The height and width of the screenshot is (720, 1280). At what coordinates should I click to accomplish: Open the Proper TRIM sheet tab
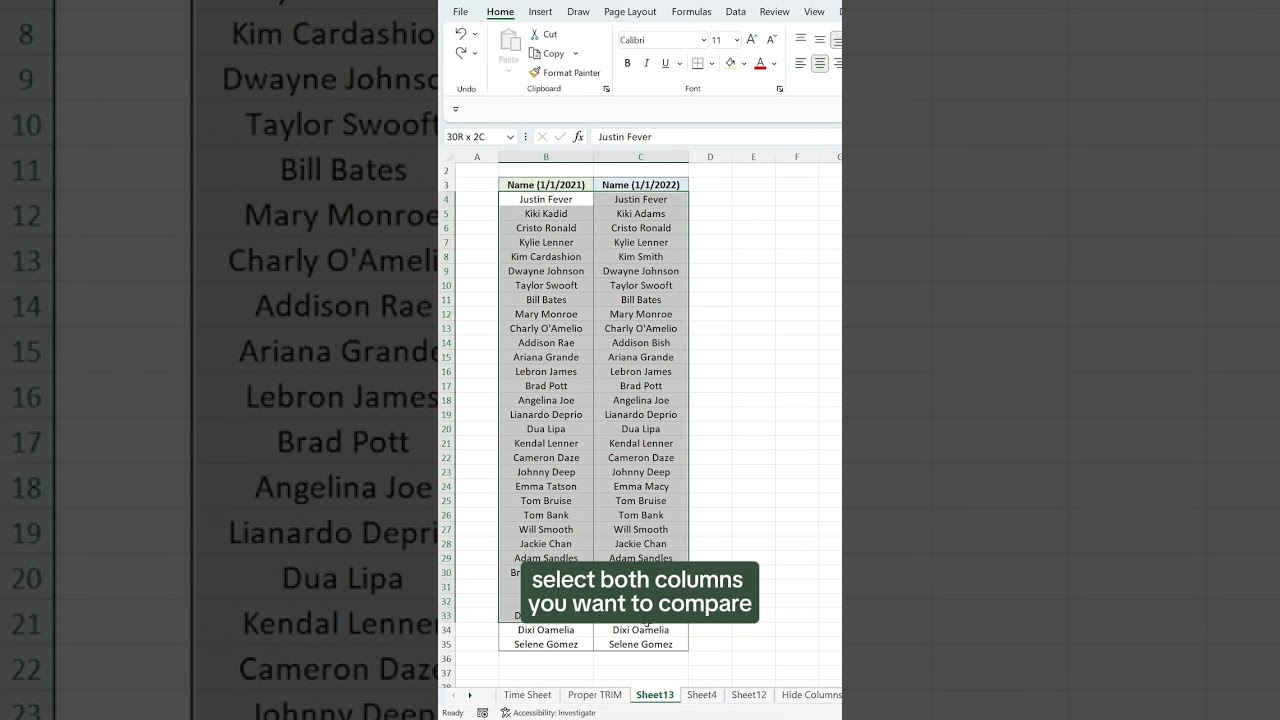point(595,695)
